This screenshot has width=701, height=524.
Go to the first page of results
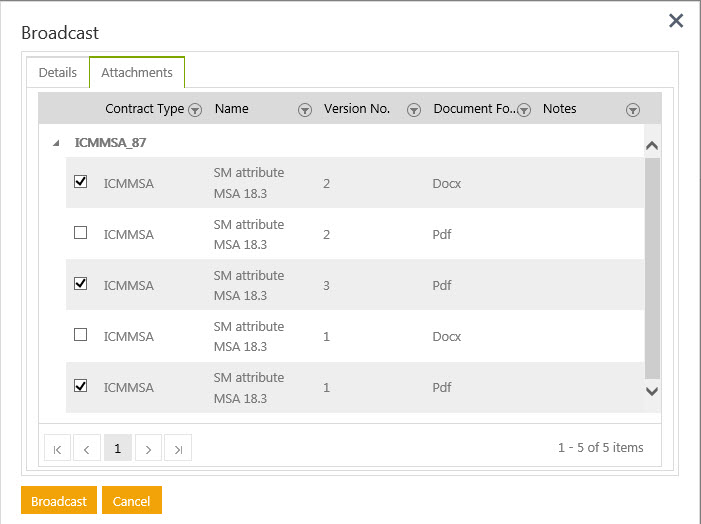coord(57,449)
